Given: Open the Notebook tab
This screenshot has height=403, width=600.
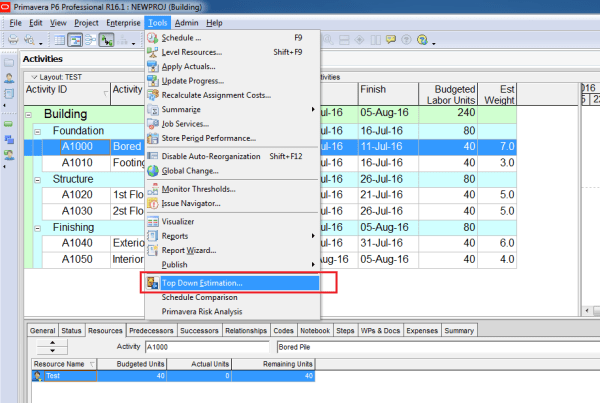Looking at the screenshot, I should tap(315, 330).
